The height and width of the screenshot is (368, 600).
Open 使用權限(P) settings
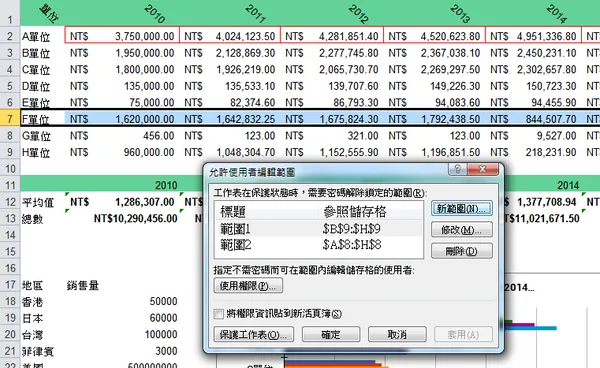(x=248, y=285)
